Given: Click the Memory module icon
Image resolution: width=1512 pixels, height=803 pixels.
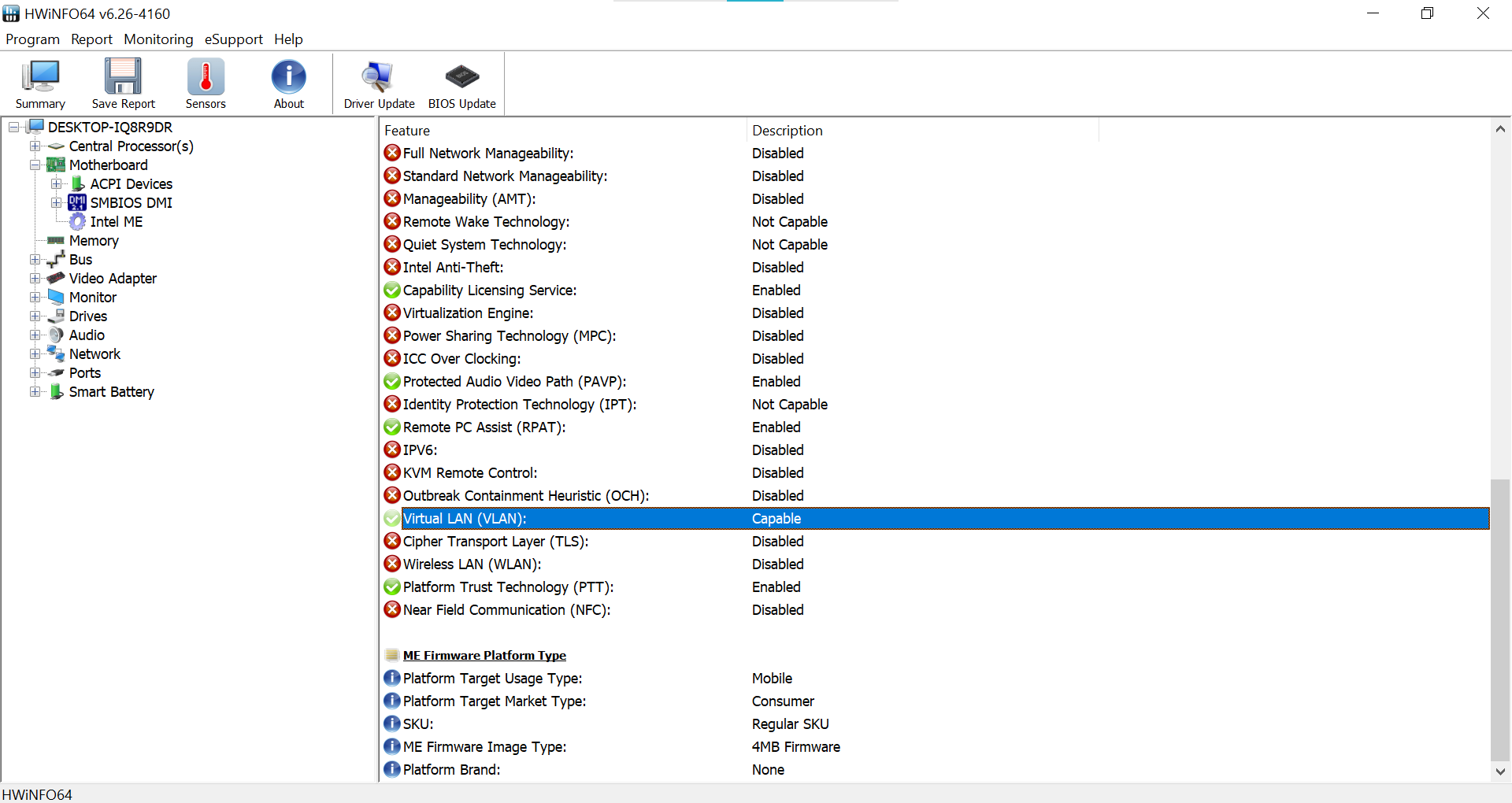Looking at the screenshot, I should (56, 241).
